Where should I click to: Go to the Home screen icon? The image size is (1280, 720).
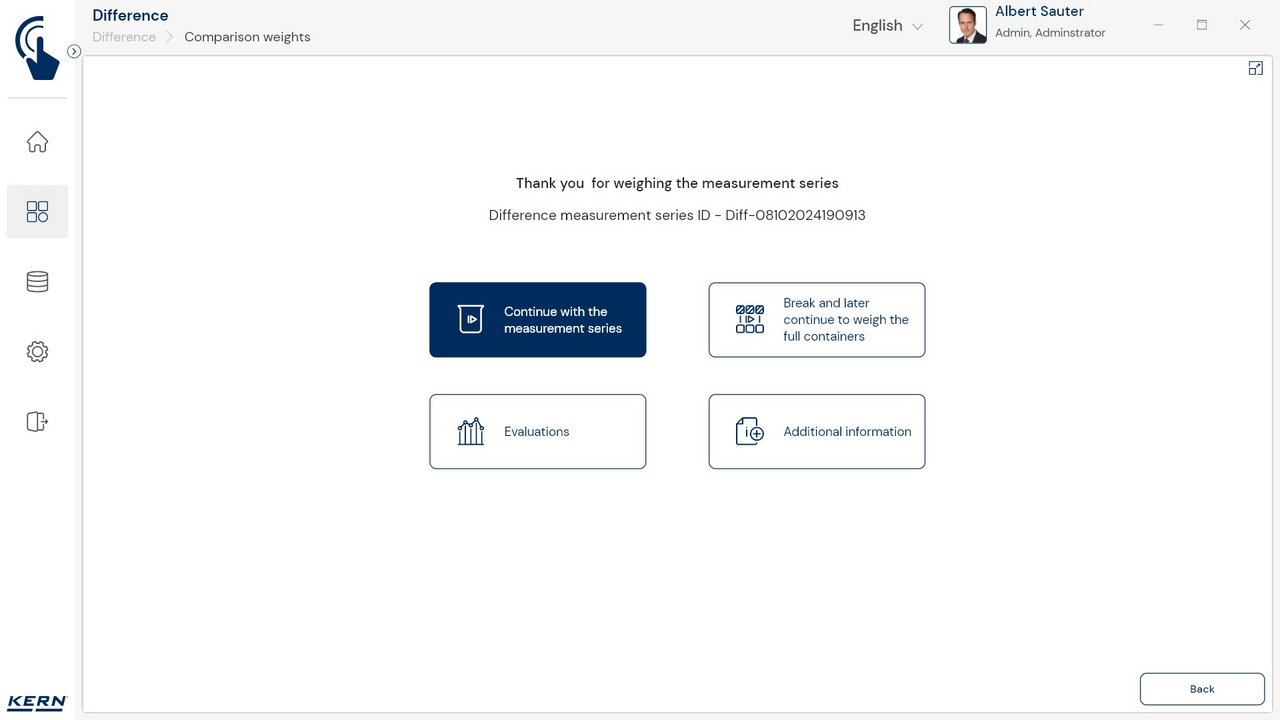[37, 142]
